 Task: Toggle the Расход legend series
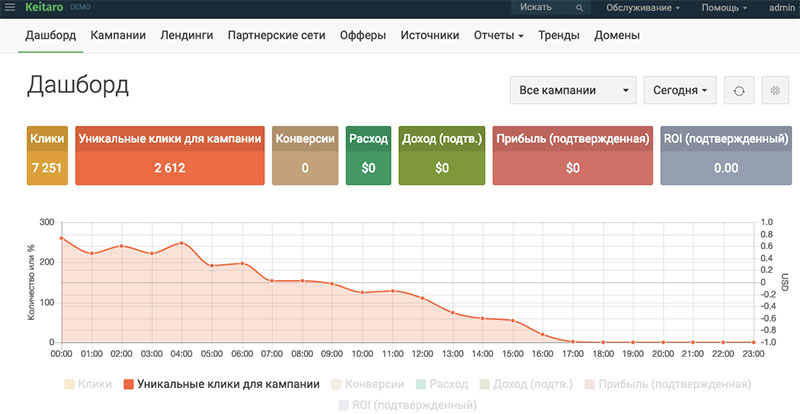(x=443, y=383)
